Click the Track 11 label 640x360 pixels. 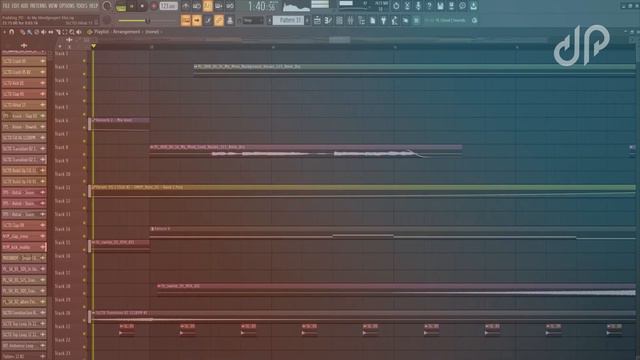[62, 188]
